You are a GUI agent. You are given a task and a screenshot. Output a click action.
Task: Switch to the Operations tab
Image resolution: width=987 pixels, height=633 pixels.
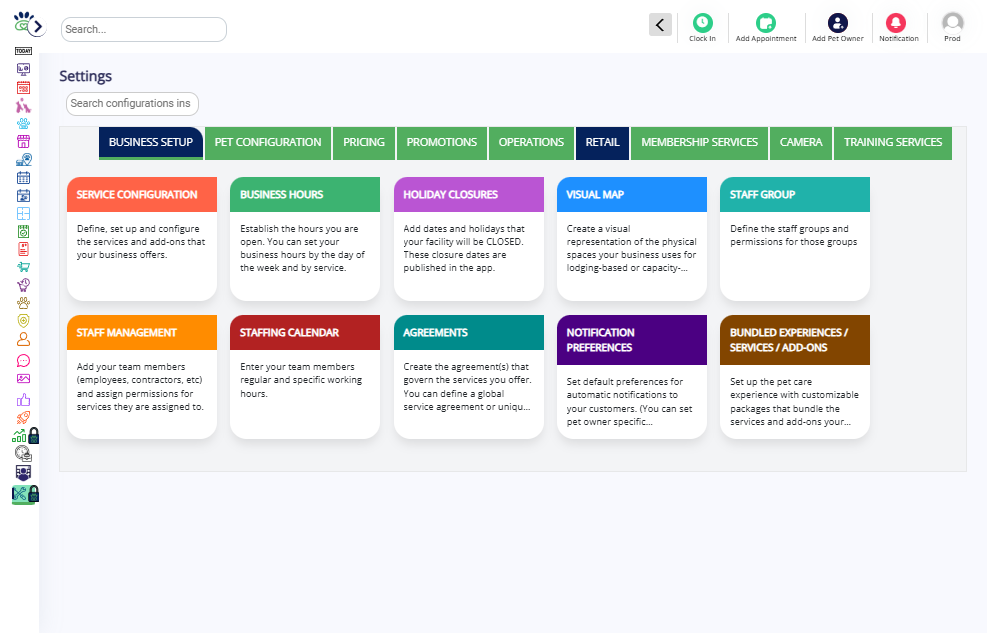point(531,143)
